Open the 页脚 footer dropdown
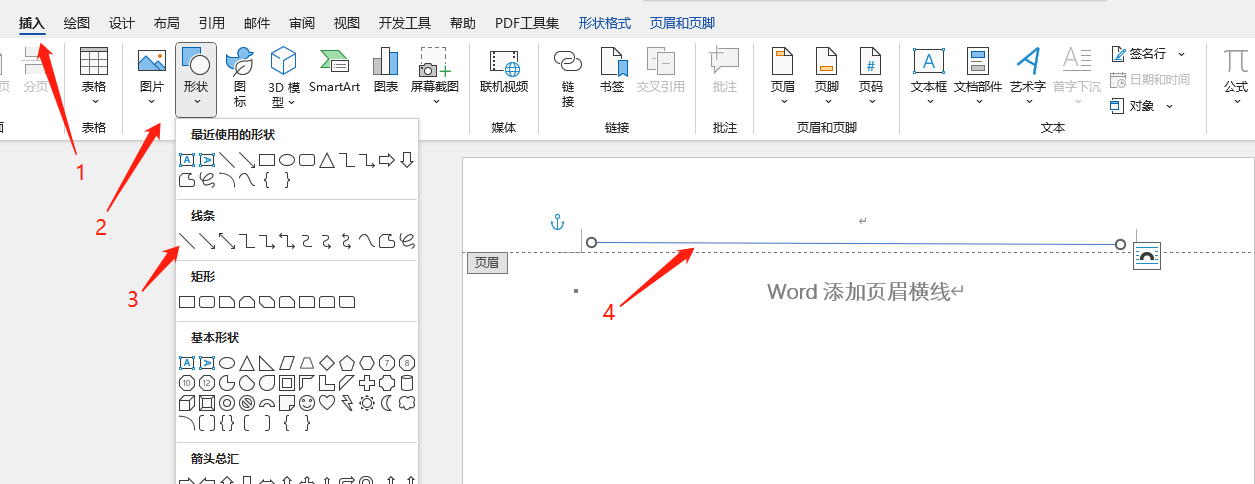 click(x=826, y=77)
